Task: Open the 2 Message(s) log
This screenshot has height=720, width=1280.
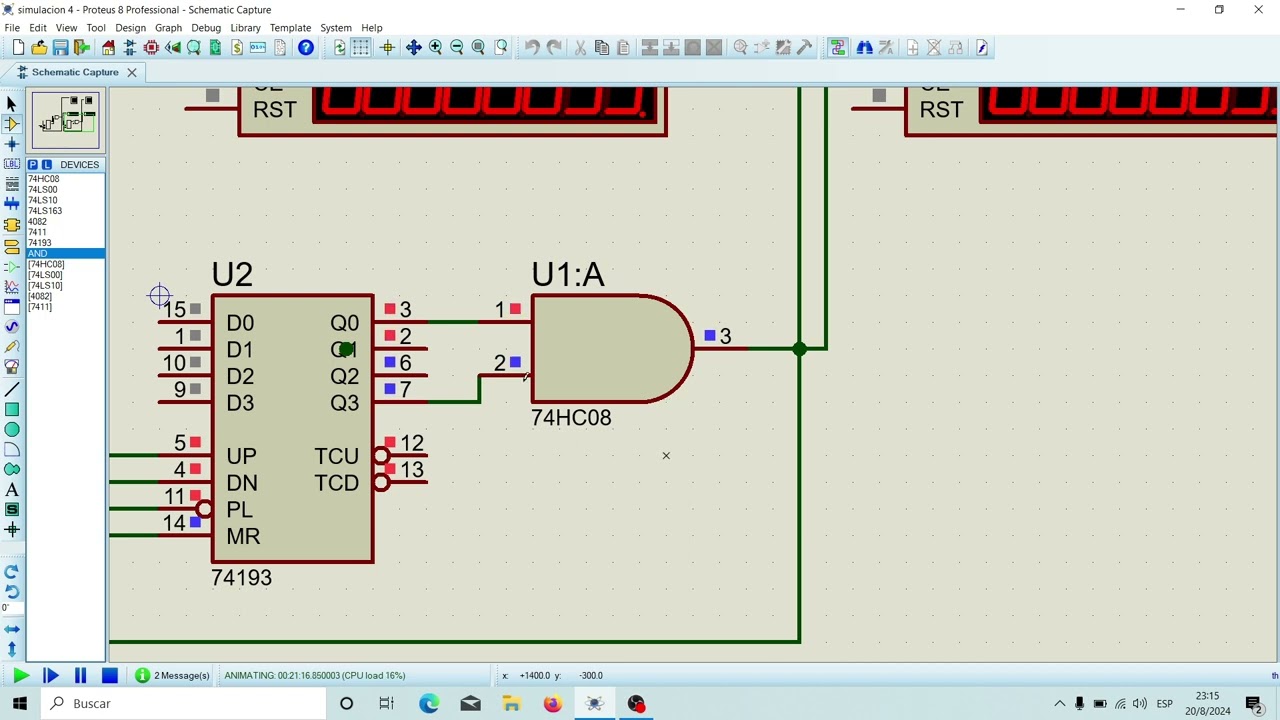Action: coord(172,676)
